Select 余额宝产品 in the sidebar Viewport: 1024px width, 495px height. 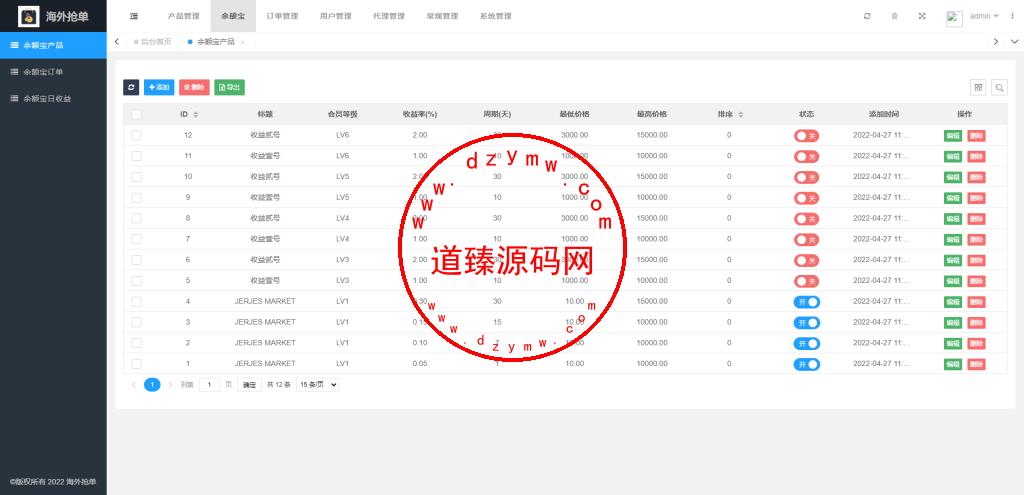pos(53,45)
